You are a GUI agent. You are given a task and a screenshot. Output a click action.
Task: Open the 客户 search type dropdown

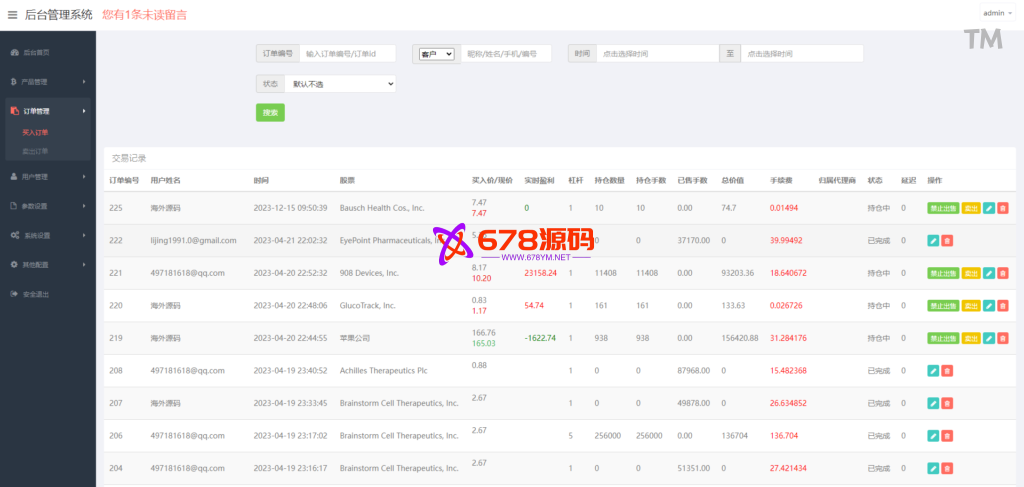tap(436, 54)
